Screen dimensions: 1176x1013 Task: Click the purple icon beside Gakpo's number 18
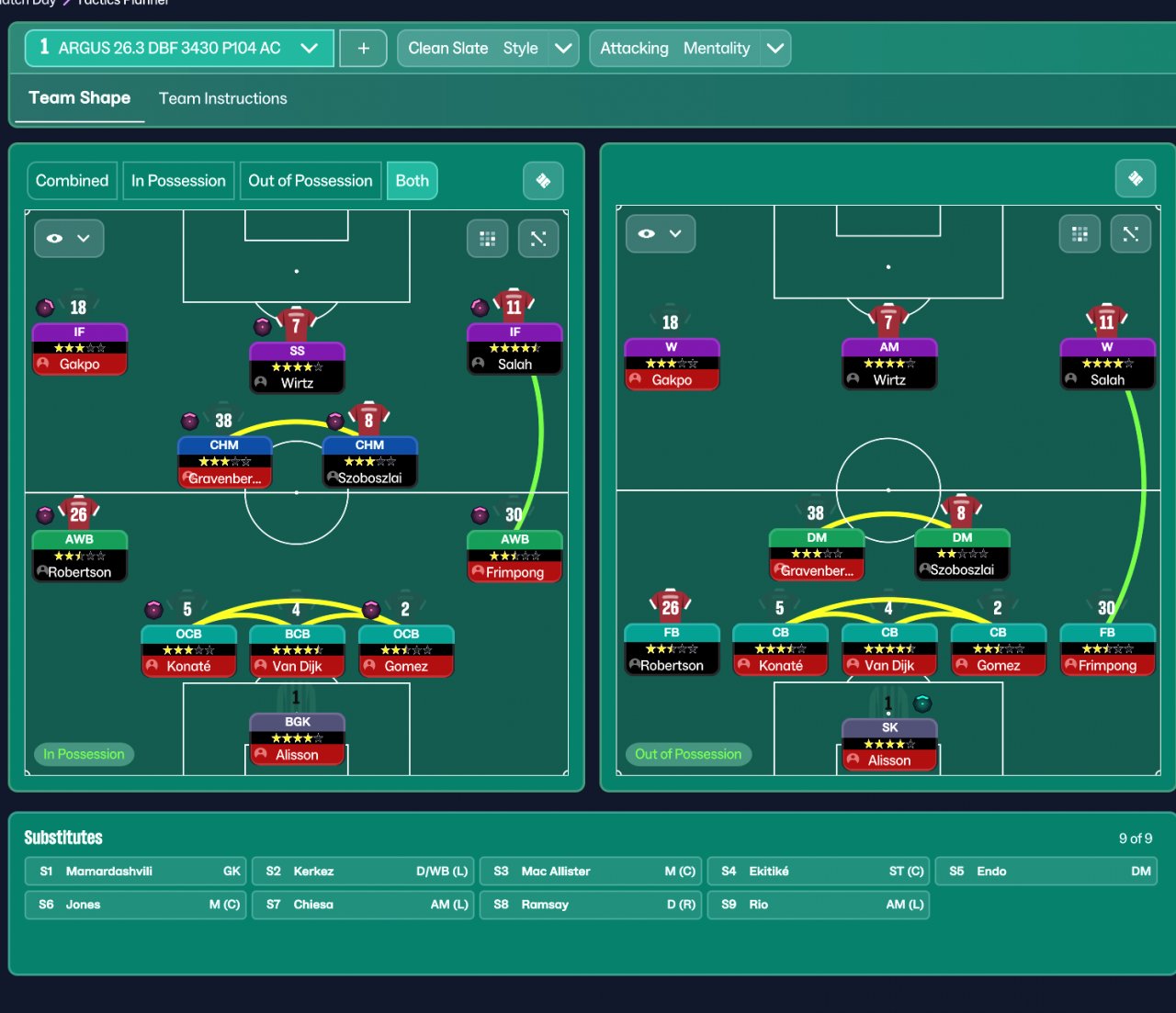coord(45,308)
